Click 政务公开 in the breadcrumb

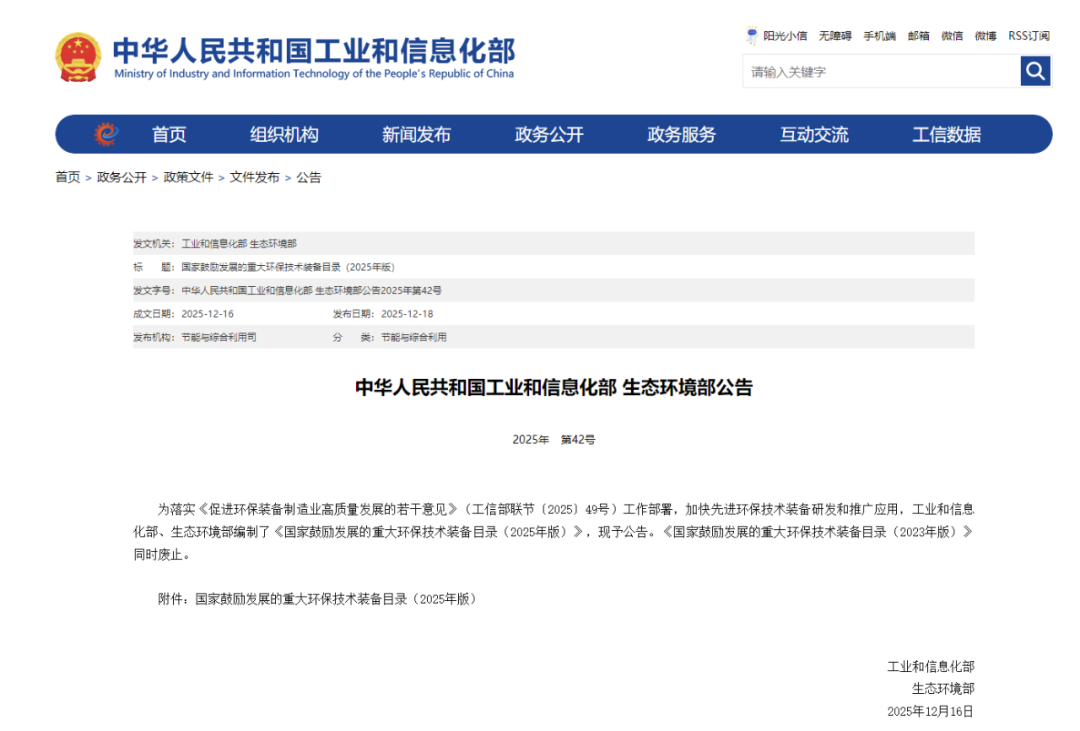click(122, 177)
